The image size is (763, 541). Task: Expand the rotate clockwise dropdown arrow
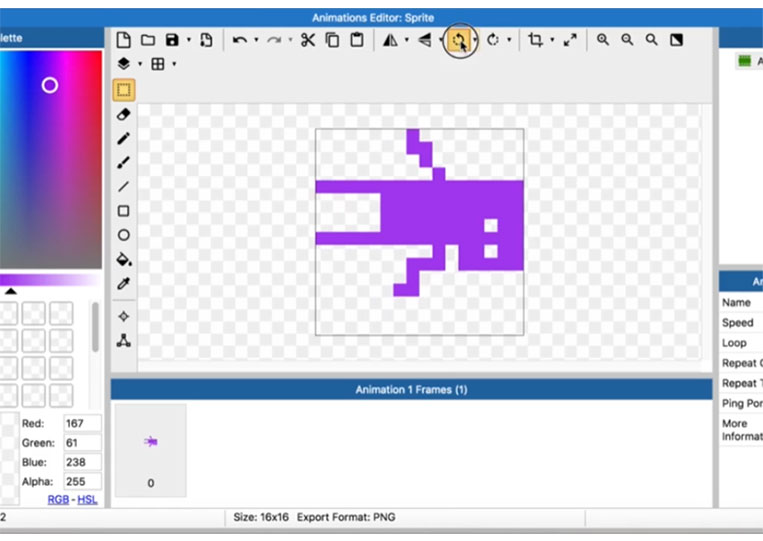tap(509, 40)
